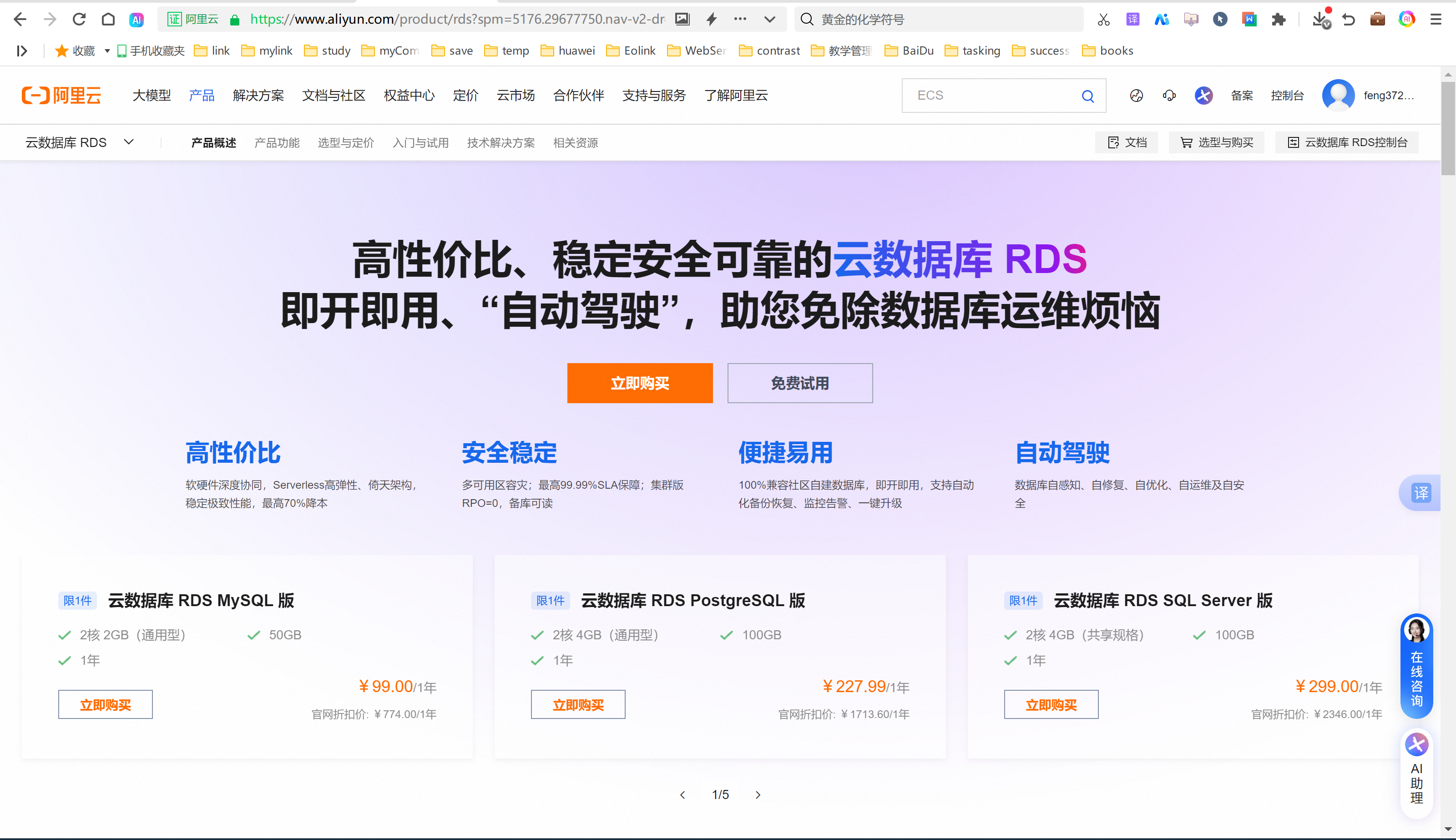The height and width of the screenshot is (840, 1456).
Task: Open the 云数据库 RDS控制台 button
Action: click(x=1347, y=142)
